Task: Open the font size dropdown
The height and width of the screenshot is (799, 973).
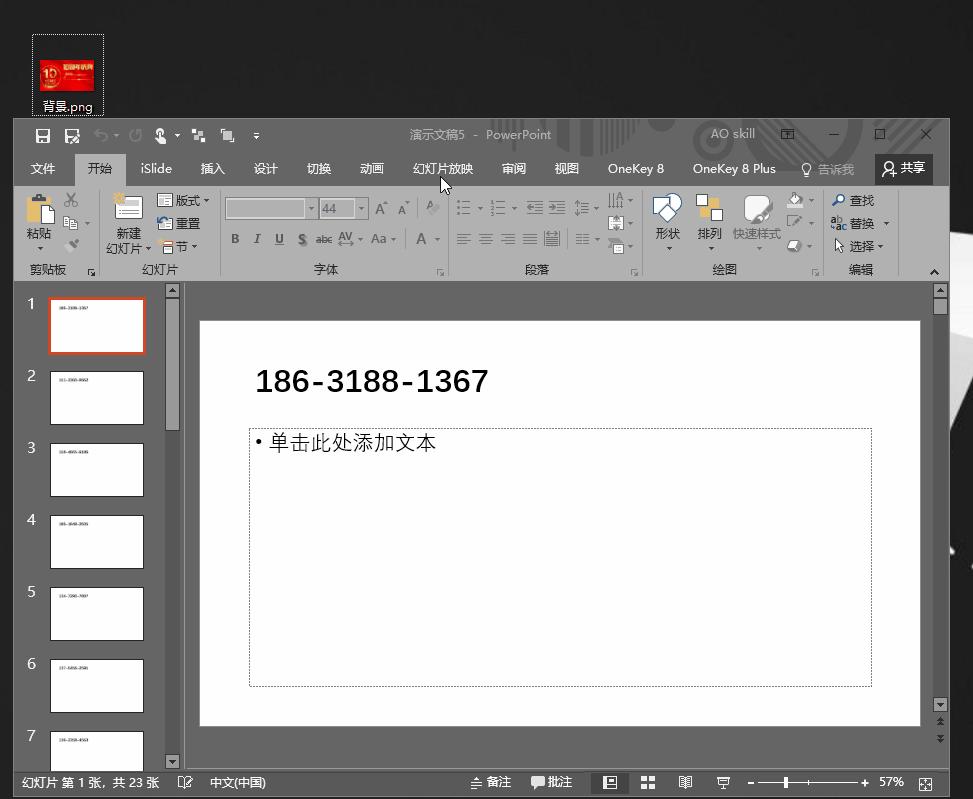Action: click(x=362, y=209)
